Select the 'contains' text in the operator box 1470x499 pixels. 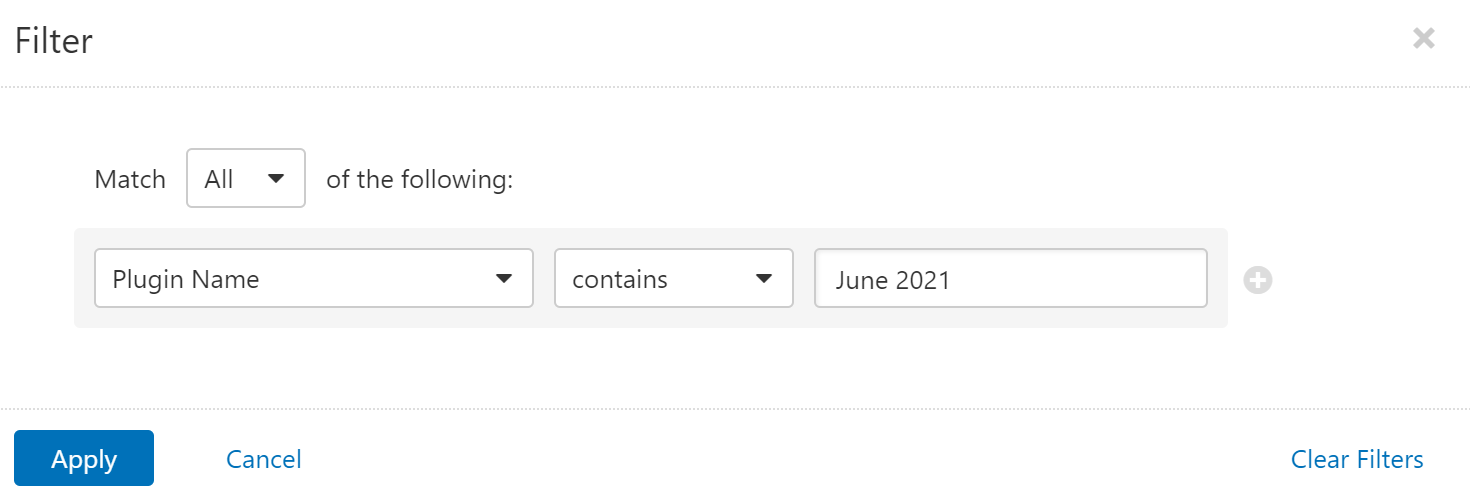tap(620, 279)
